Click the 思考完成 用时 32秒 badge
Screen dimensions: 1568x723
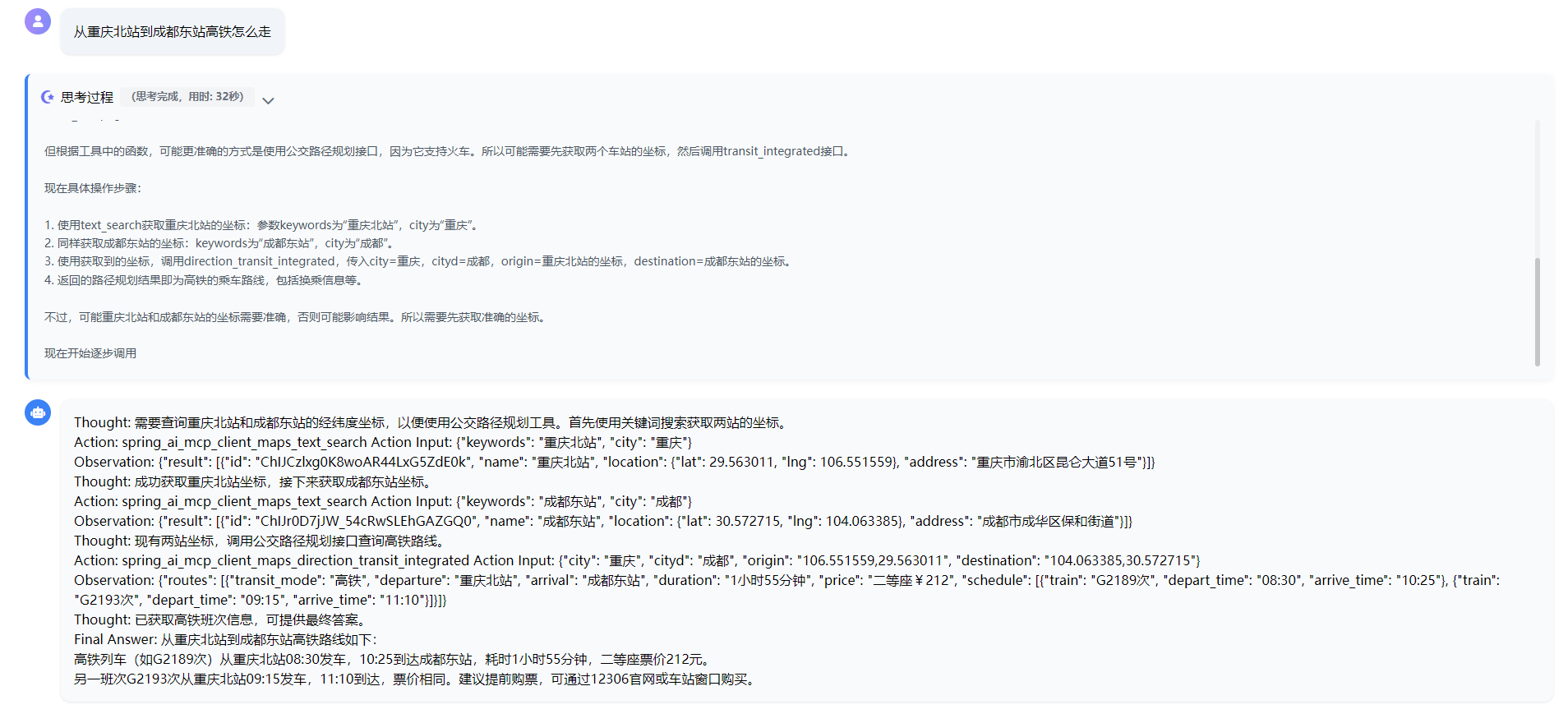pyautogui.click(x=187, y=96)
